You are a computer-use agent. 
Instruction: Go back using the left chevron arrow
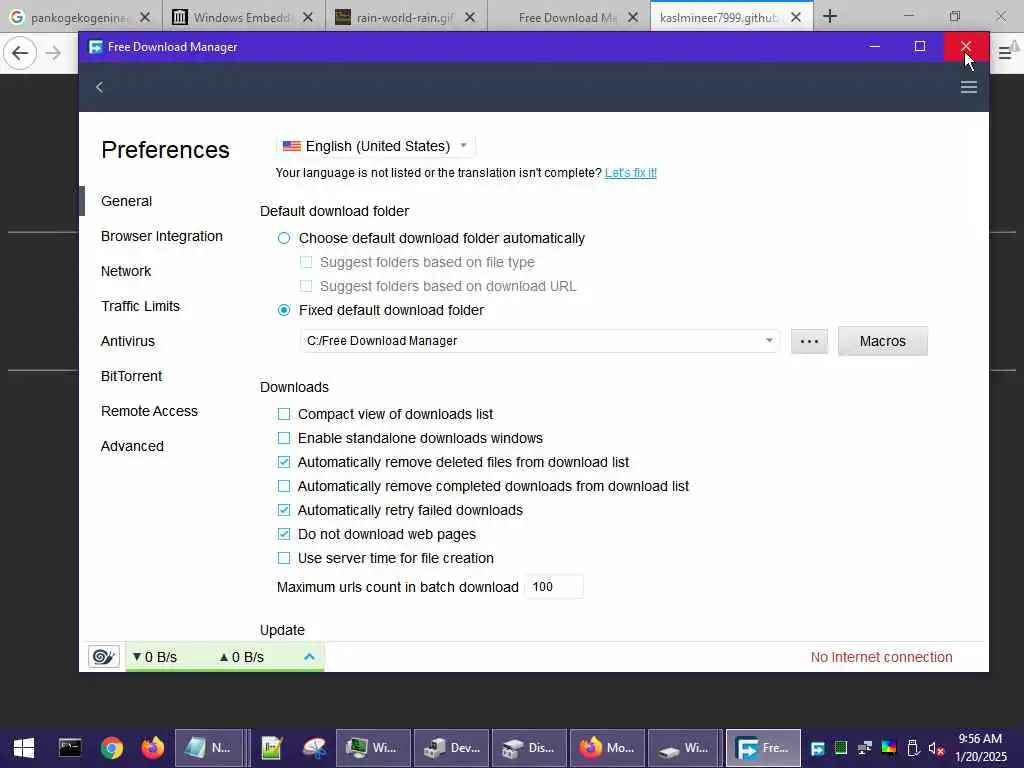coord(99,87)
